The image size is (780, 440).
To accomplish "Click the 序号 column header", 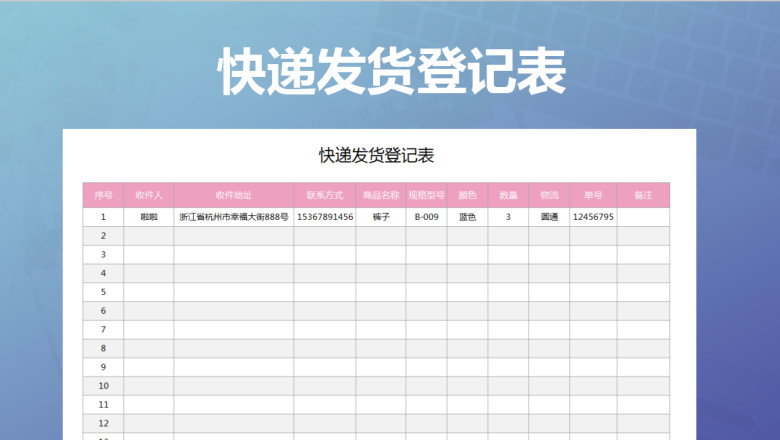I will coord(103,195).
